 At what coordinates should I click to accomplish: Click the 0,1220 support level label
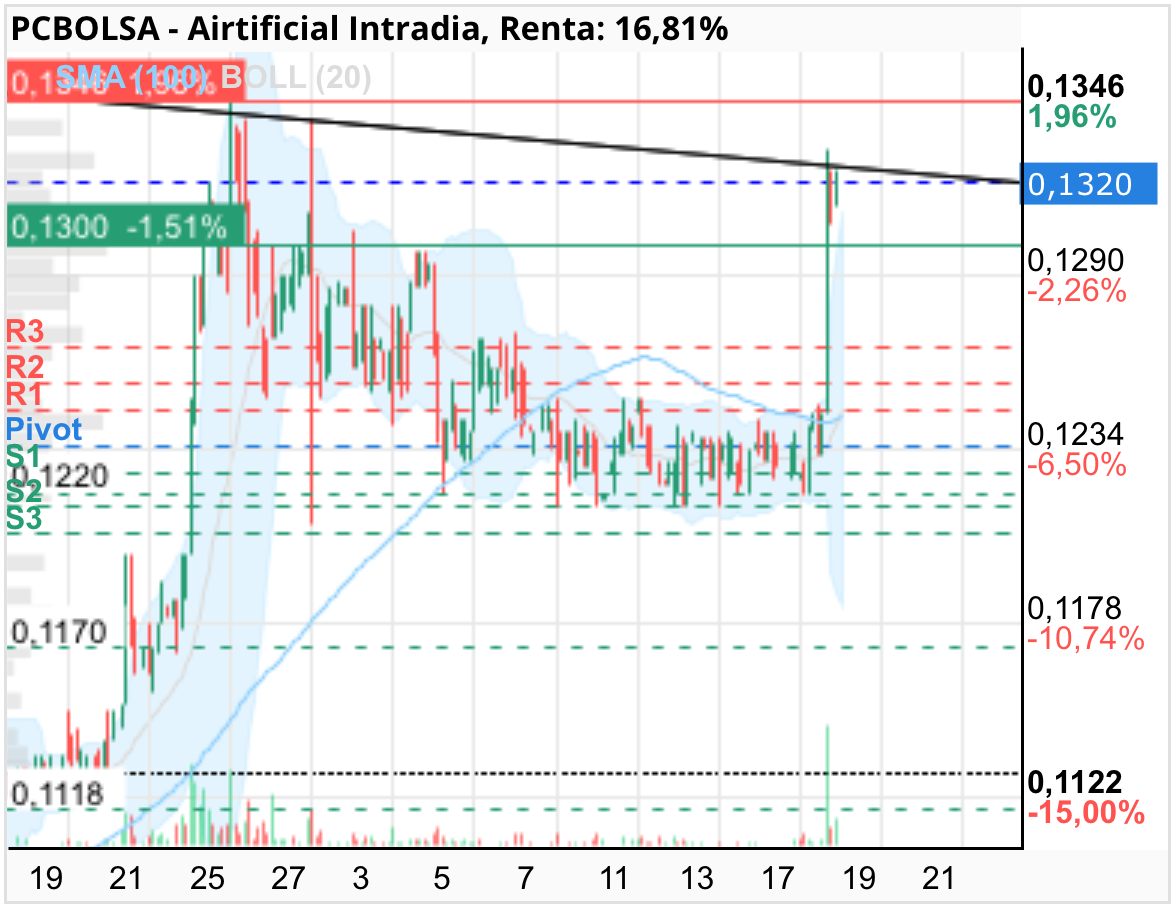(61, 476)
